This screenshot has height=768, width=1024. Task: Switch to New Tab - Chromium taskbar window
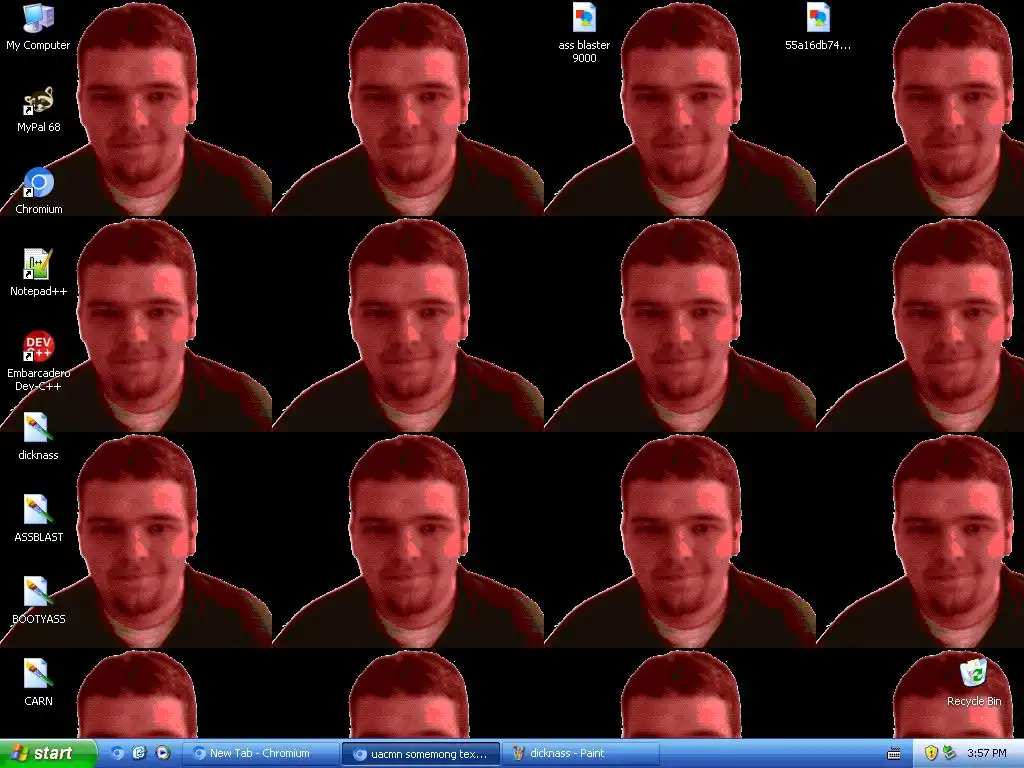click(x=260, y=754)
